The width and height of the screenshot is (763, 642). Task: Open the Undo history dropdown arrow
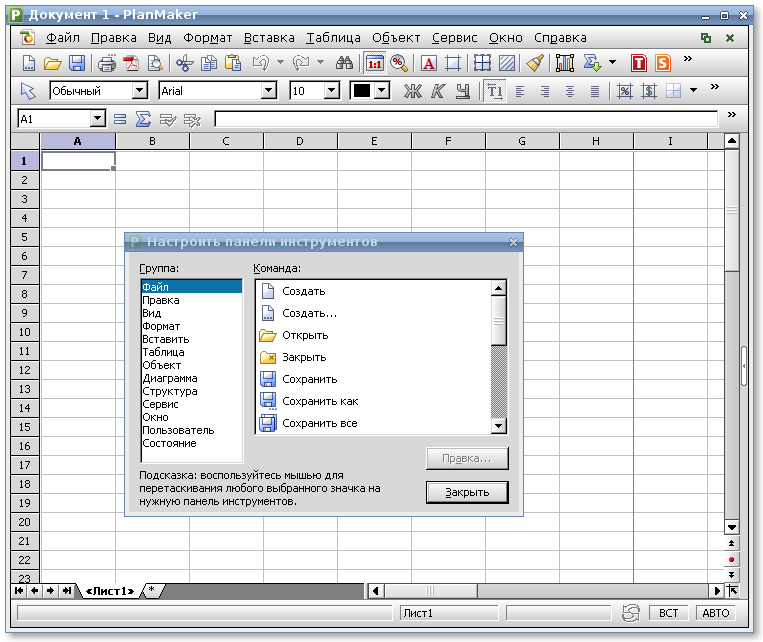point(280,63)
